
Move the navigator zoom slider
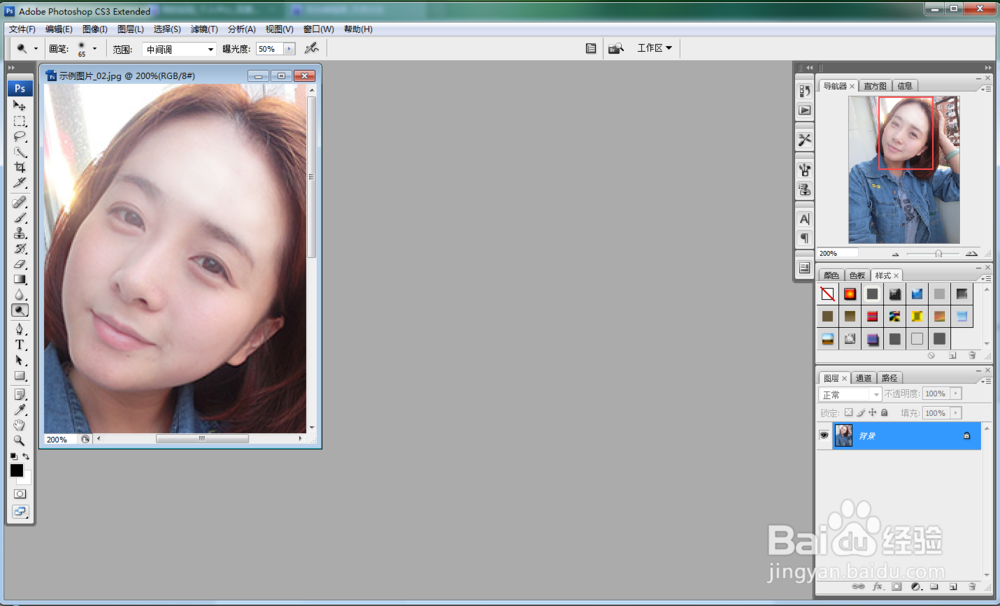tap(938, 254)
